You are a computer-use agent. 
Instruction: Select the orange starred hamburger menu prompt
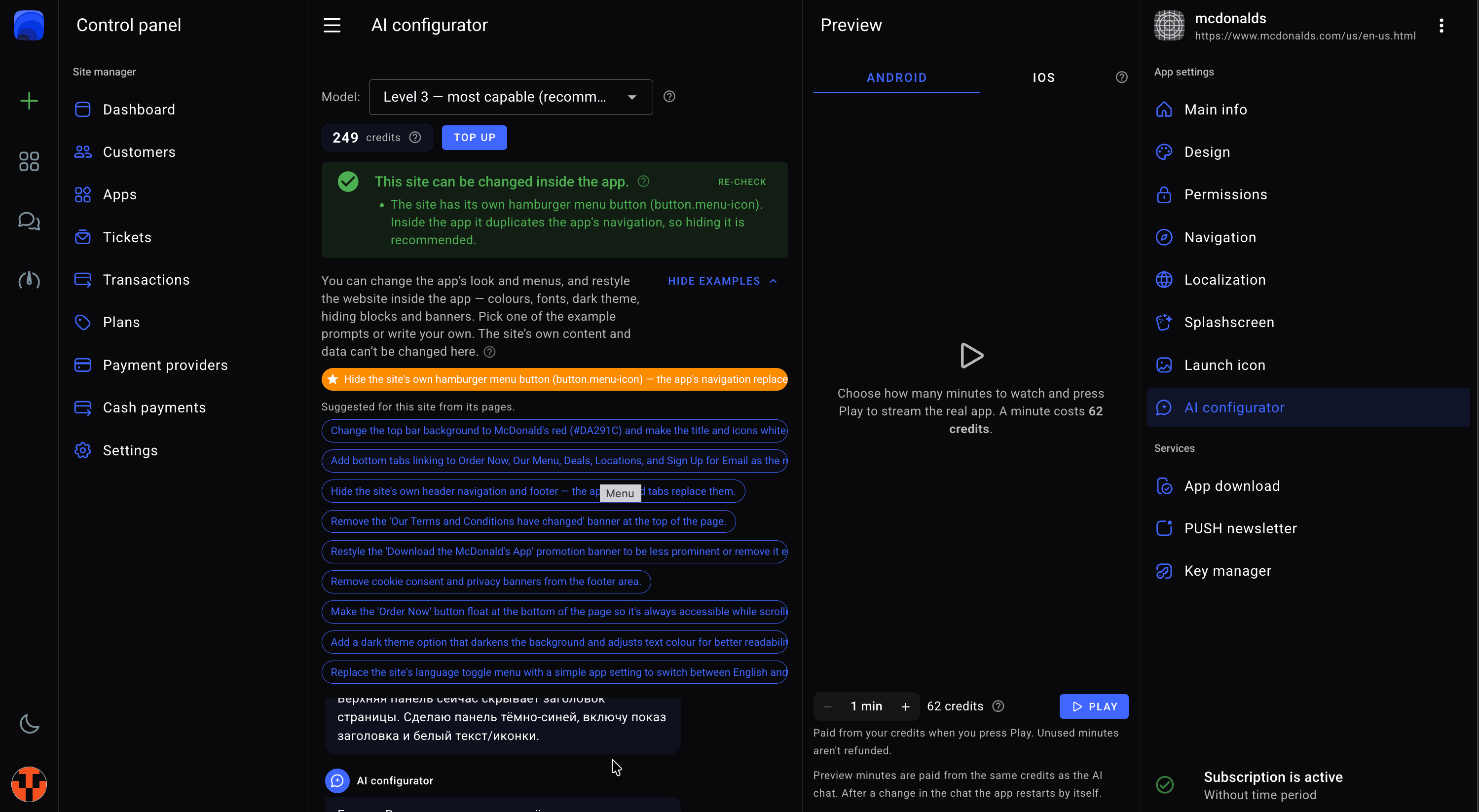point(555,379)
